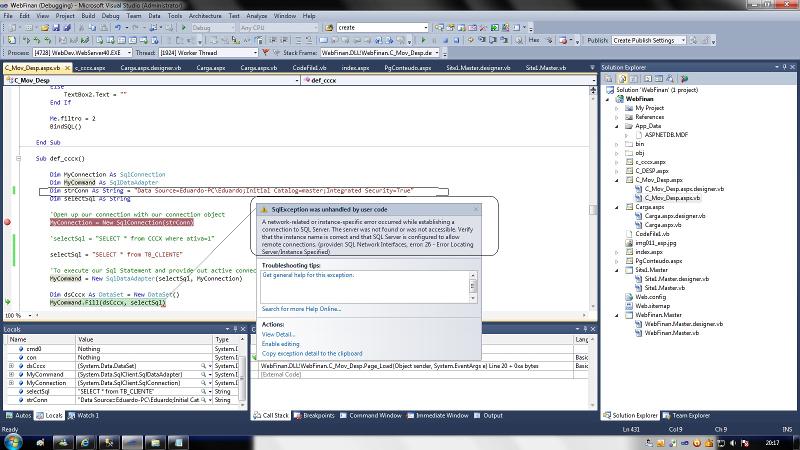The width and height of the screenshot is (800, 450).
Task: Click Get general help for this exception
Action: coord(308,275)
